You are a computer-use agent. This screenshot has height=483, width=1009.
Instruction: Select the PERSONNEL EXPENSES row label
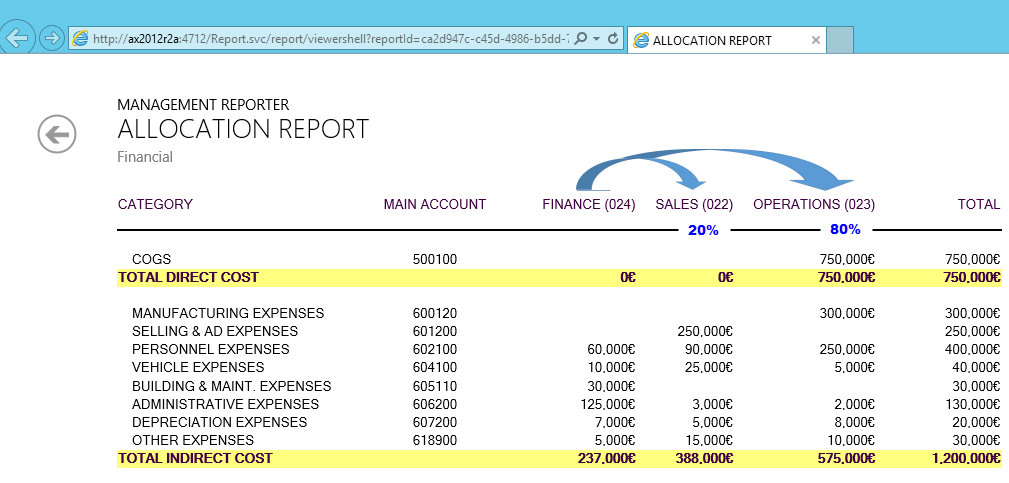(x=210, y=349)
